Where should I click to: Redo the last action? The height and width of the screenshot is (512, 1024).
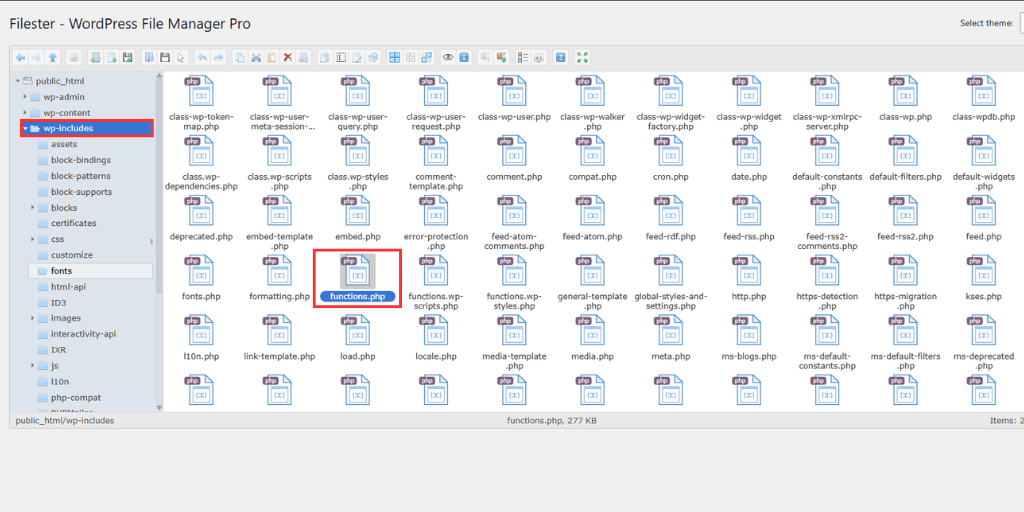click(218, 57)
